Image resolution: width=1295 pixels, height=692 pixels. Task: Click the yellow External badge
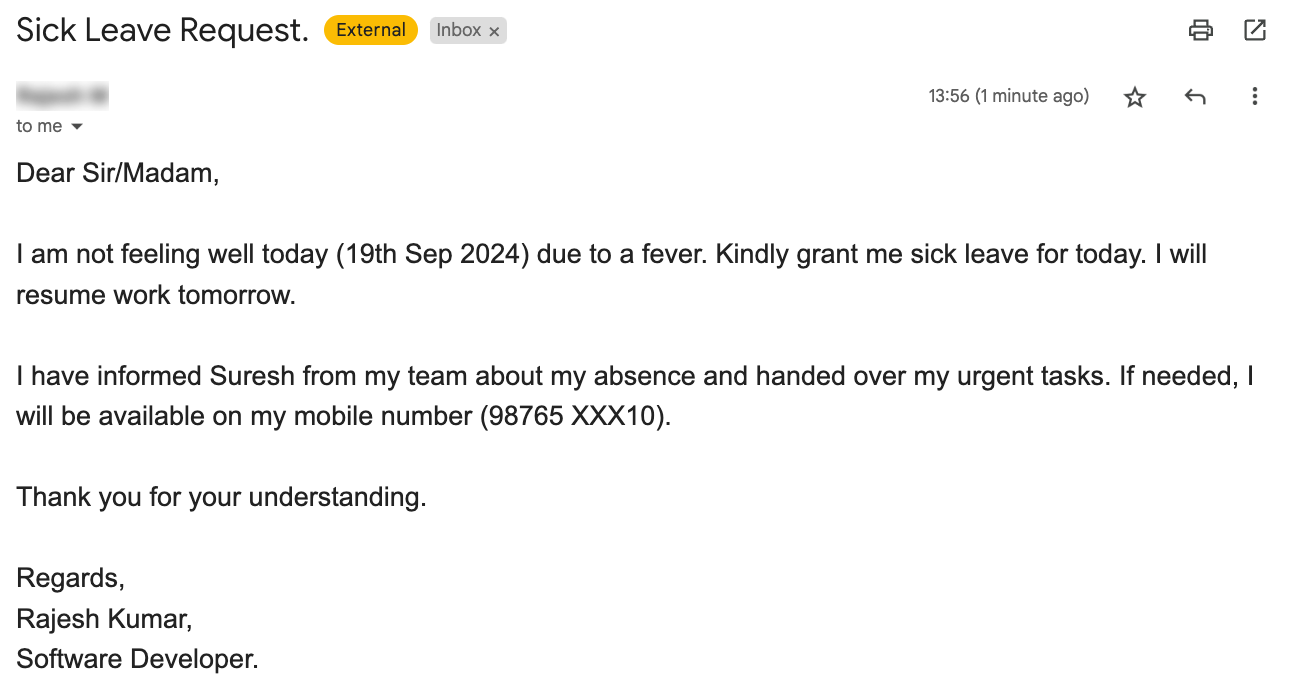pyautogui.click(x=370, y=29)
